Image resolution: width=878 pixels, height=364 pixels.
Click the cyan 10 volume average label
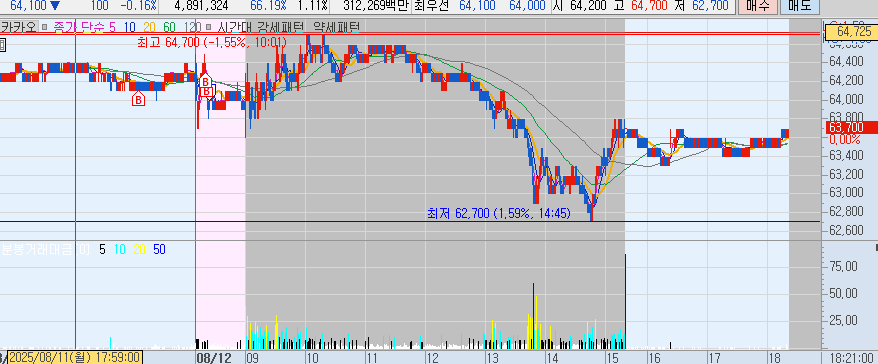[119, 250]
